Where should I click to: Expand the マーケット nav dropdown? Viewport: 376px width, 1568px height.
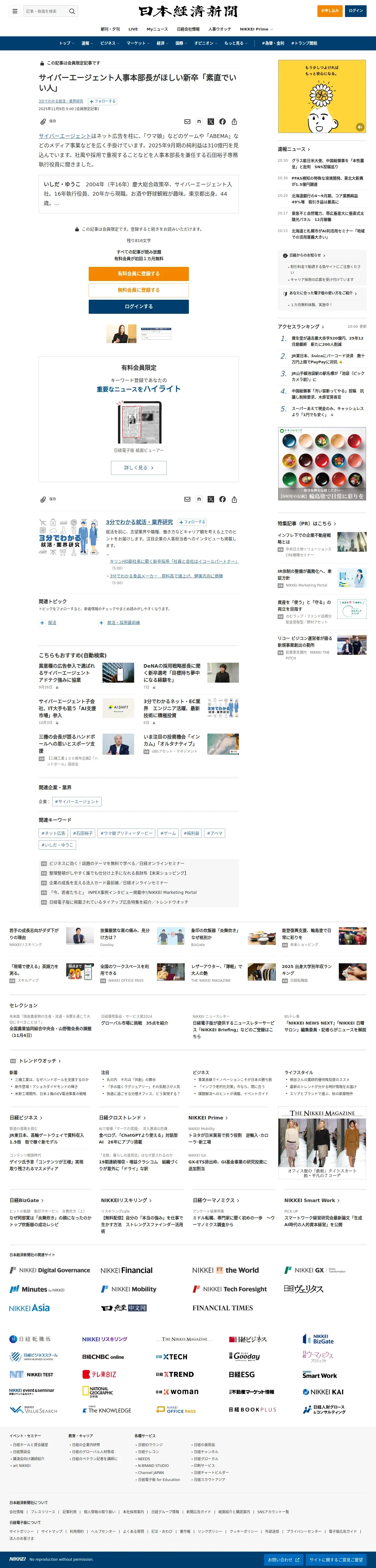(x=138, y=43)
